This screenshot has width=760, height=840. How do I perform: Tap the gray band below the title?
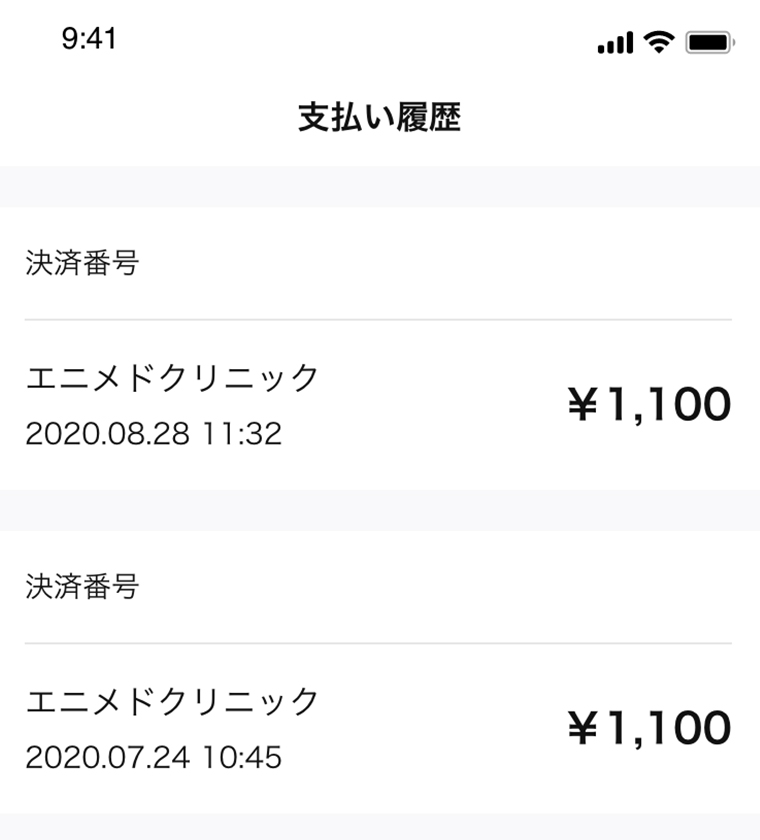tap(380, 186)
